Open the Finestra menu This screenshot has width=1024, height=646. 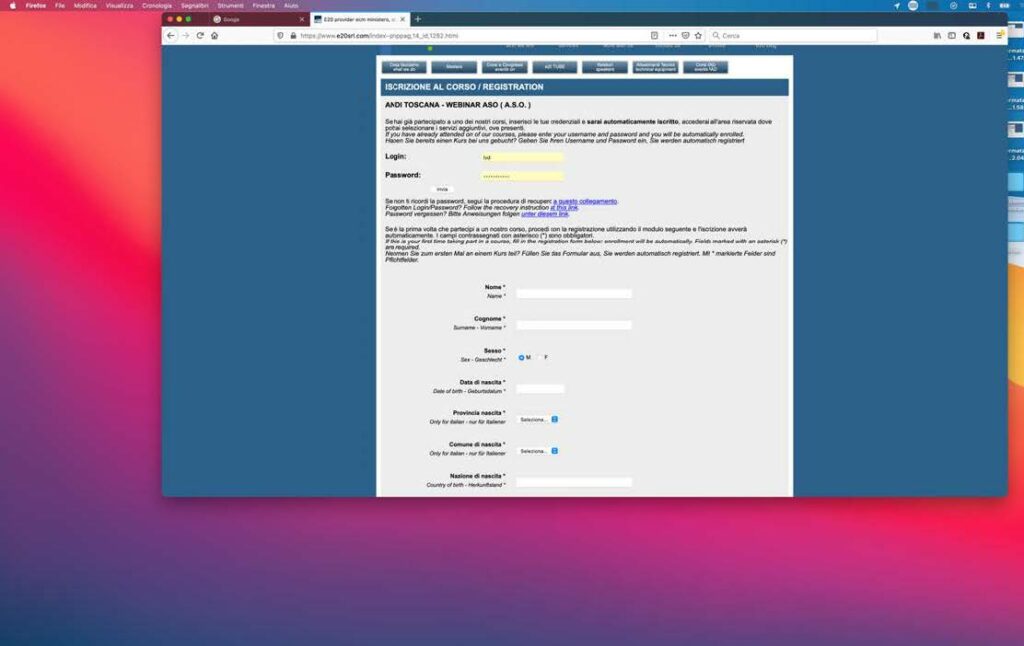pyautogui.click(x=264, y=5)
